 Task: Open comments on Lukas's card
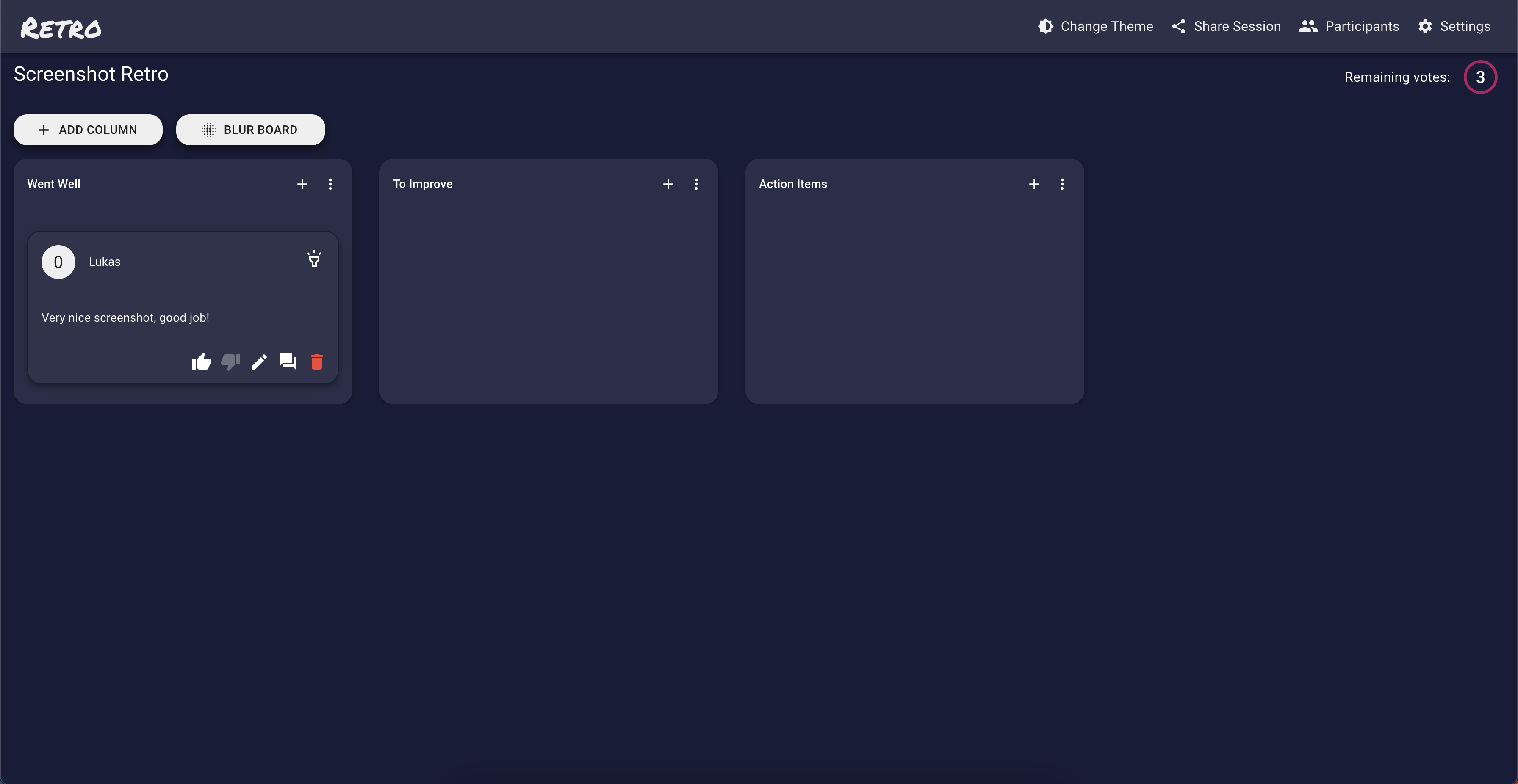288,362
